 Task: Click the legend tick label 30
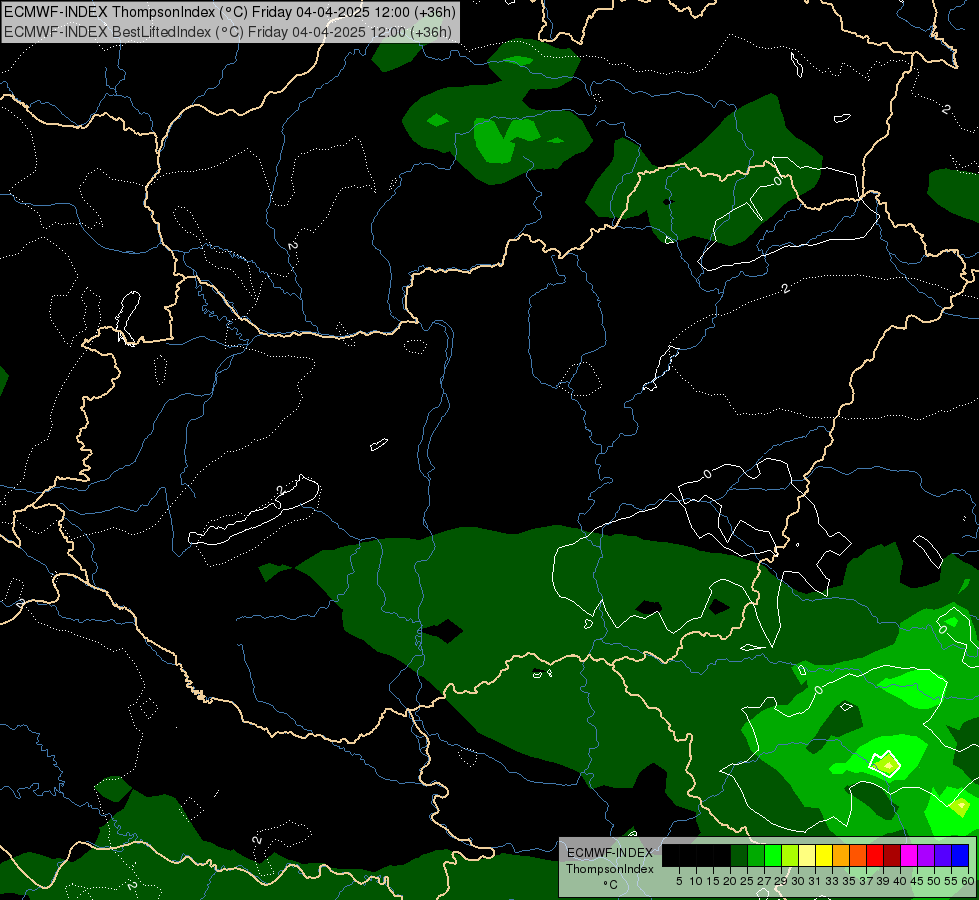(x=797, y=881)
